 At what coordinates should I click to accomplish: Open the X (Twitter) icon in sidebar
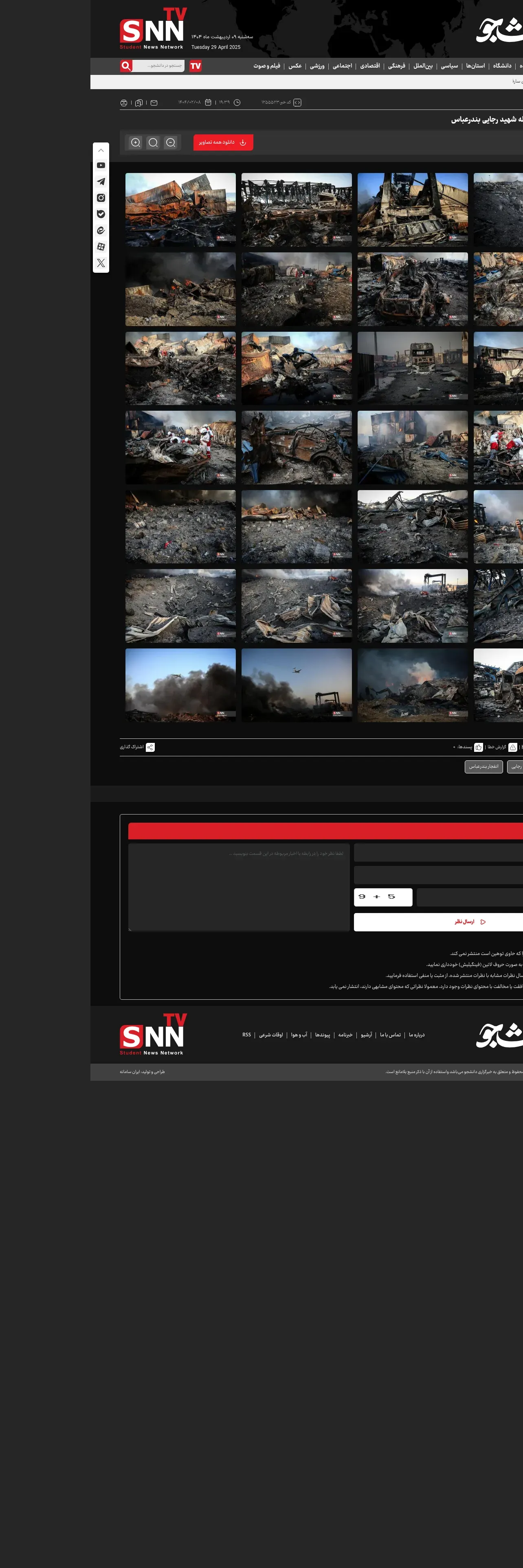101,263
